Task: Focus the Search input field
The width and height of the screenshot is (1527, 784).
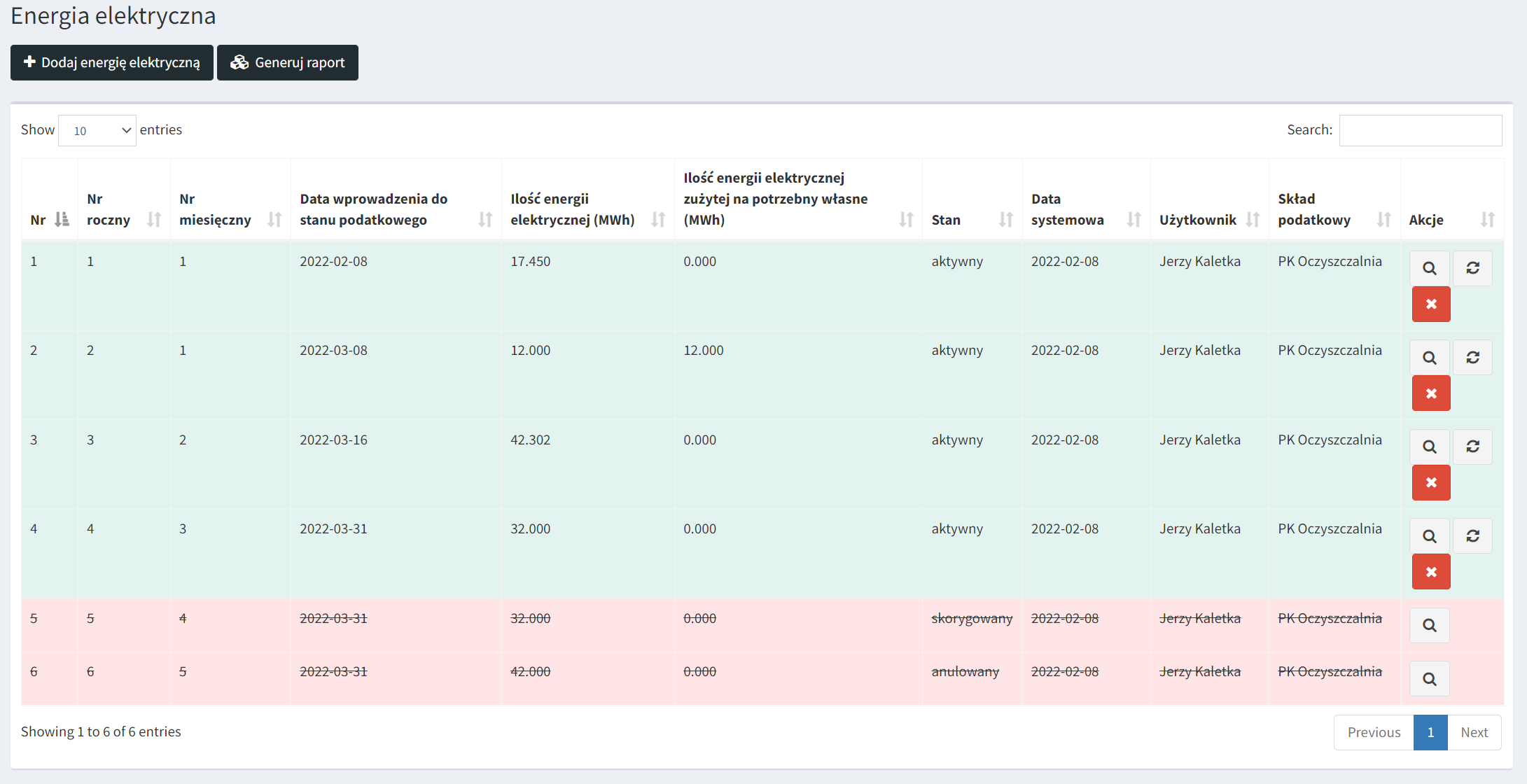Action: (1420, 130)
